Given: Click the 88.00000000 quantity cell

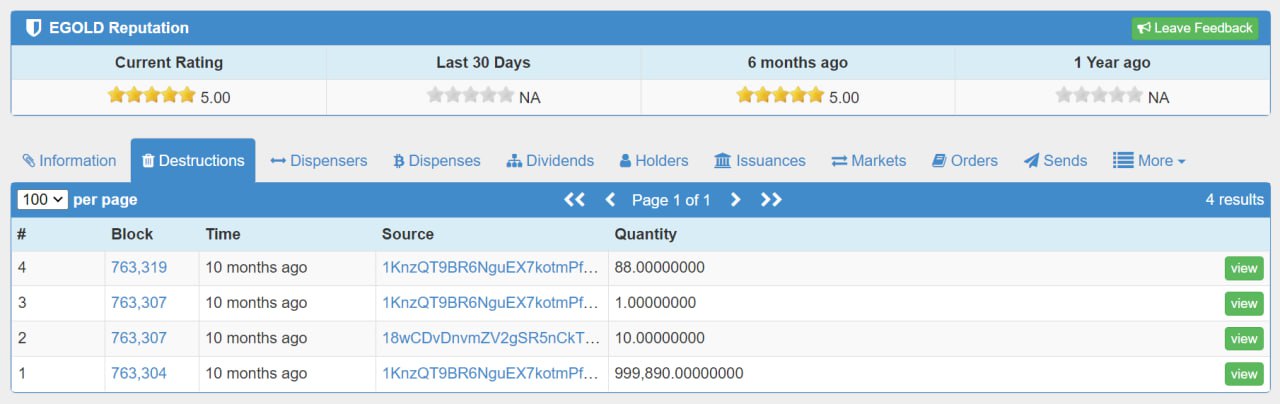Looking at the screenshot, I should (660, 267).
